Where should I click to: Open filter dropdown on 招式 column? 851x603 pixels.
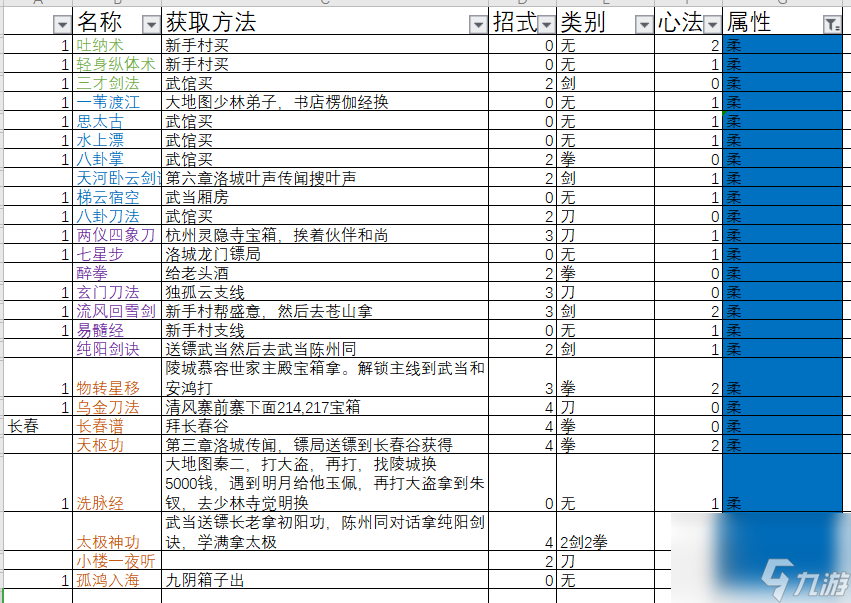point(547,24)
